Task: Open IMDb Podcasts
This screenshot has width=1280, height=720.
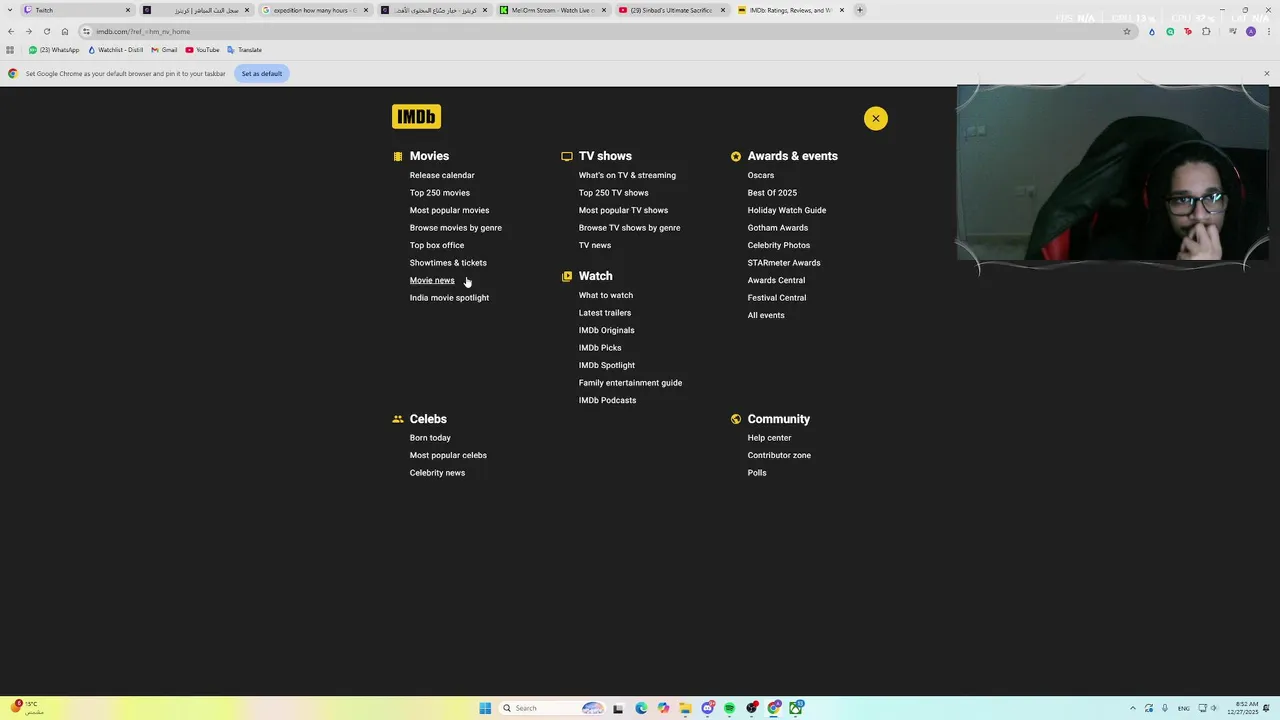Action: coord(607,400)
